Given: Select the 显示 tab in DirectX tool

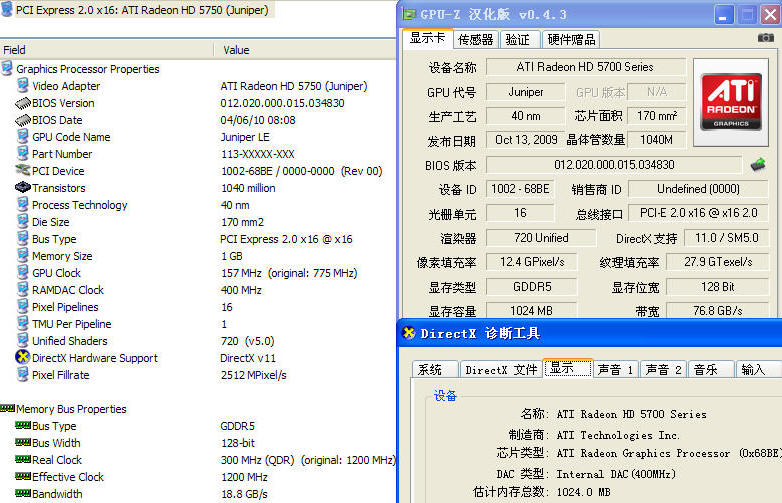Looking at the screenshot, I should (568, 368).
